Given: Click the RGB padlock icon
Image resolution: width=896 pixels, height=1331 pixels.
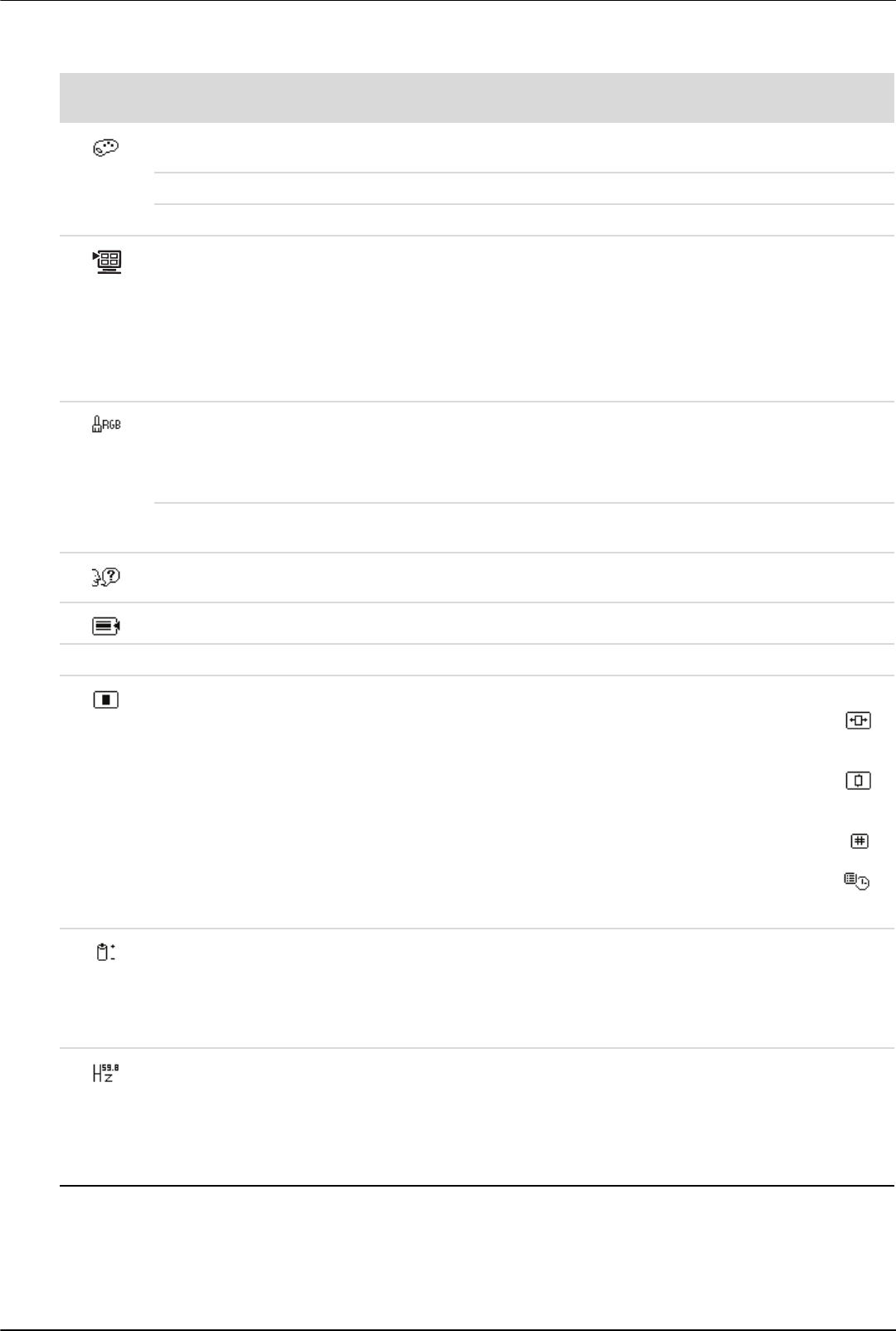Looking at the screenshot, I should [x=106, y=425].
